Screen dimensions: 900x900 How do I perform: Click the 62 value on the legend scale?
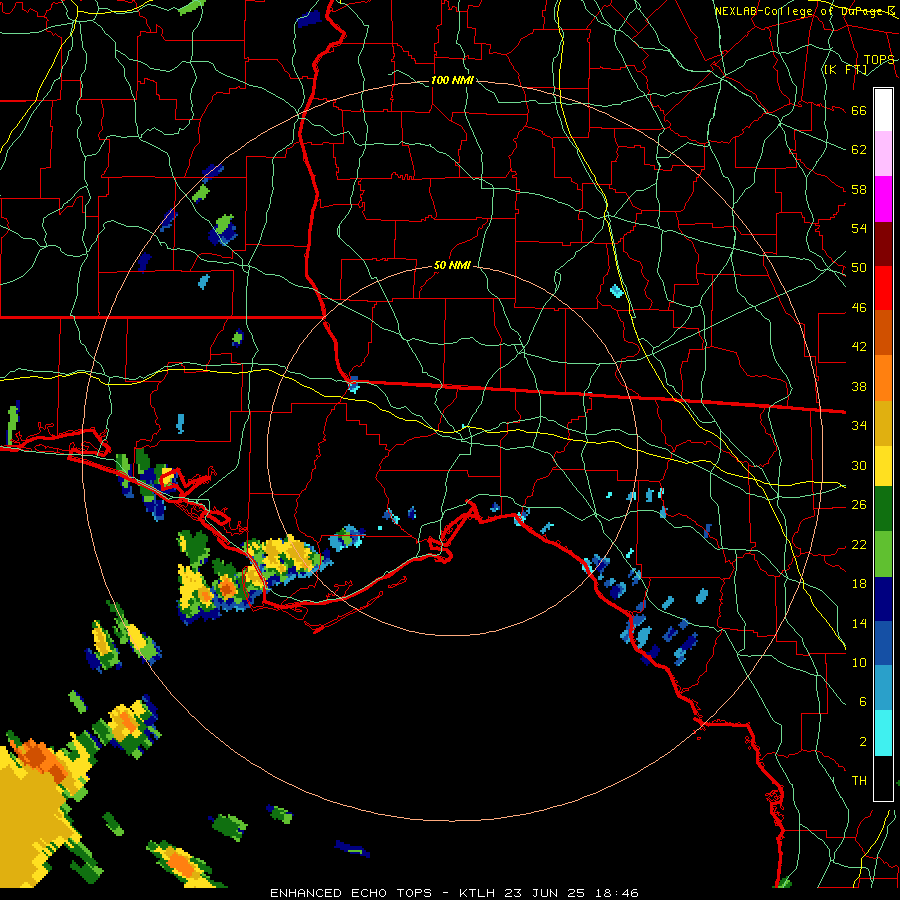[859, 150]
